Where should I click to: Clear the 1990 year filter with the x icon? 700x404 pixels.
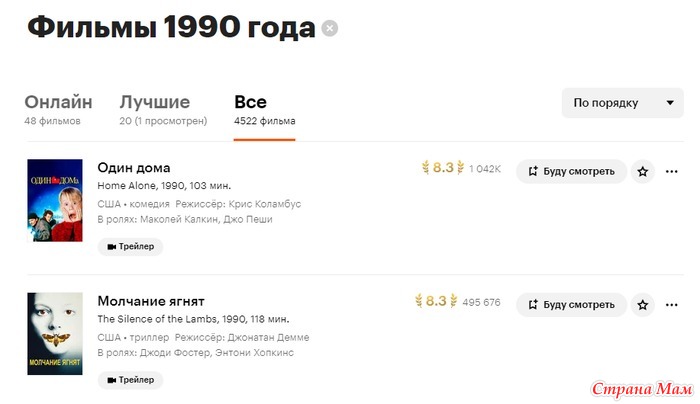tap(329, 29)
